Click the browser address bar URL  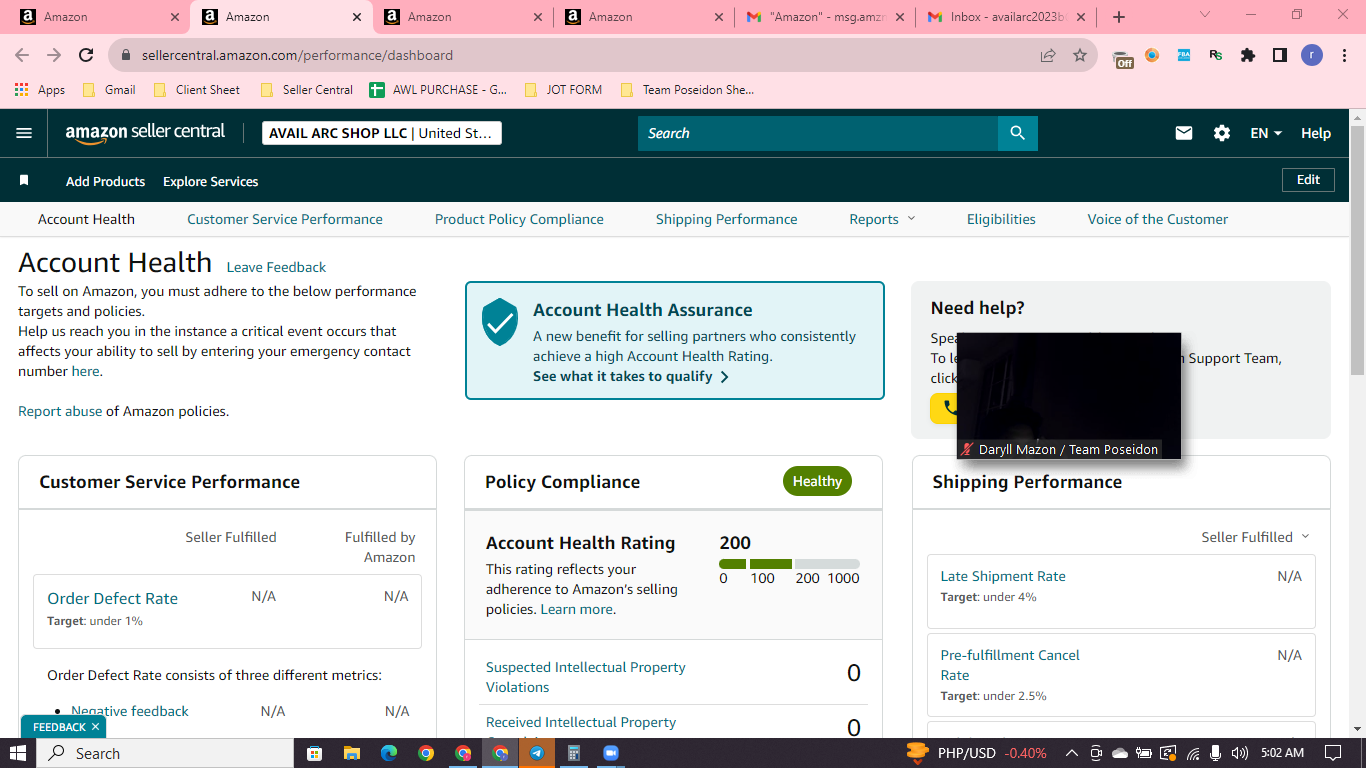(298, 55)
